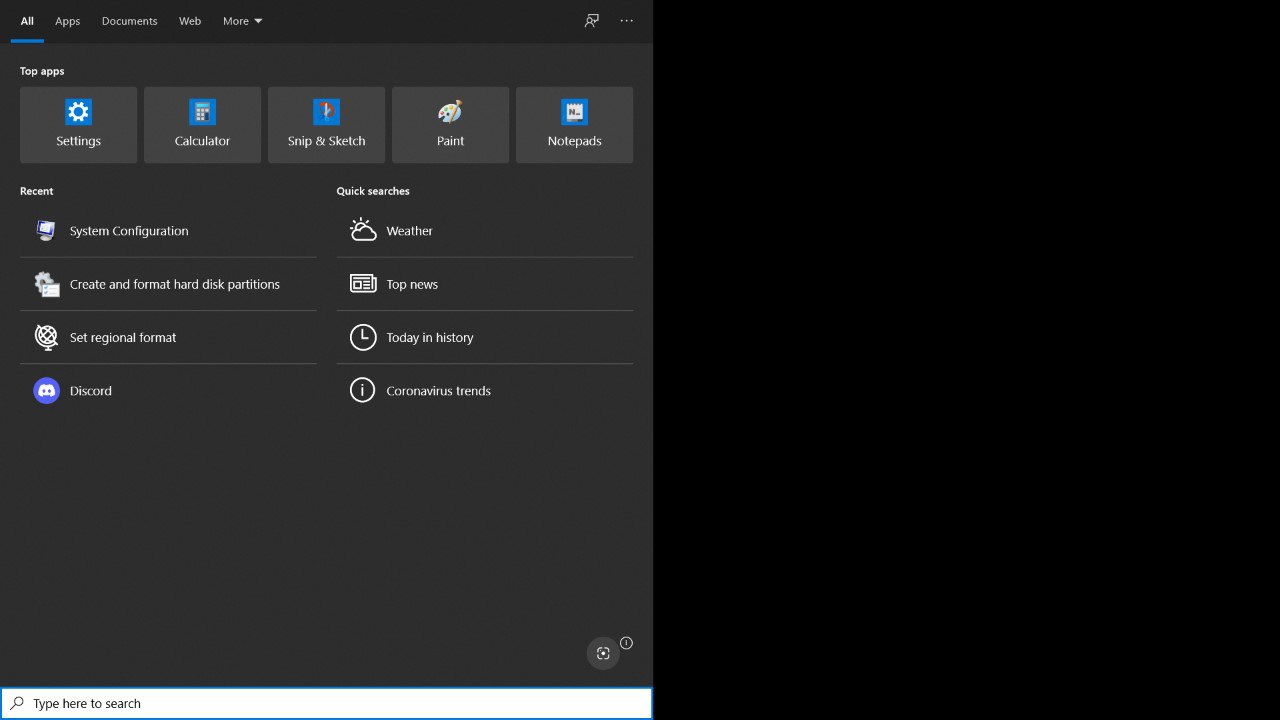Viewport: 1280px width, 720px height.
Task: Launch Calculator from its icon
Action: coord(202,111)
